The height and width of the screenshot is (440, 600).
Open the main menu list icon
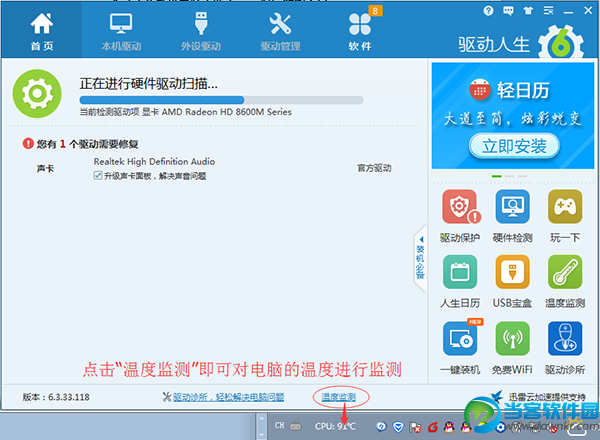[x=548, y=11]
